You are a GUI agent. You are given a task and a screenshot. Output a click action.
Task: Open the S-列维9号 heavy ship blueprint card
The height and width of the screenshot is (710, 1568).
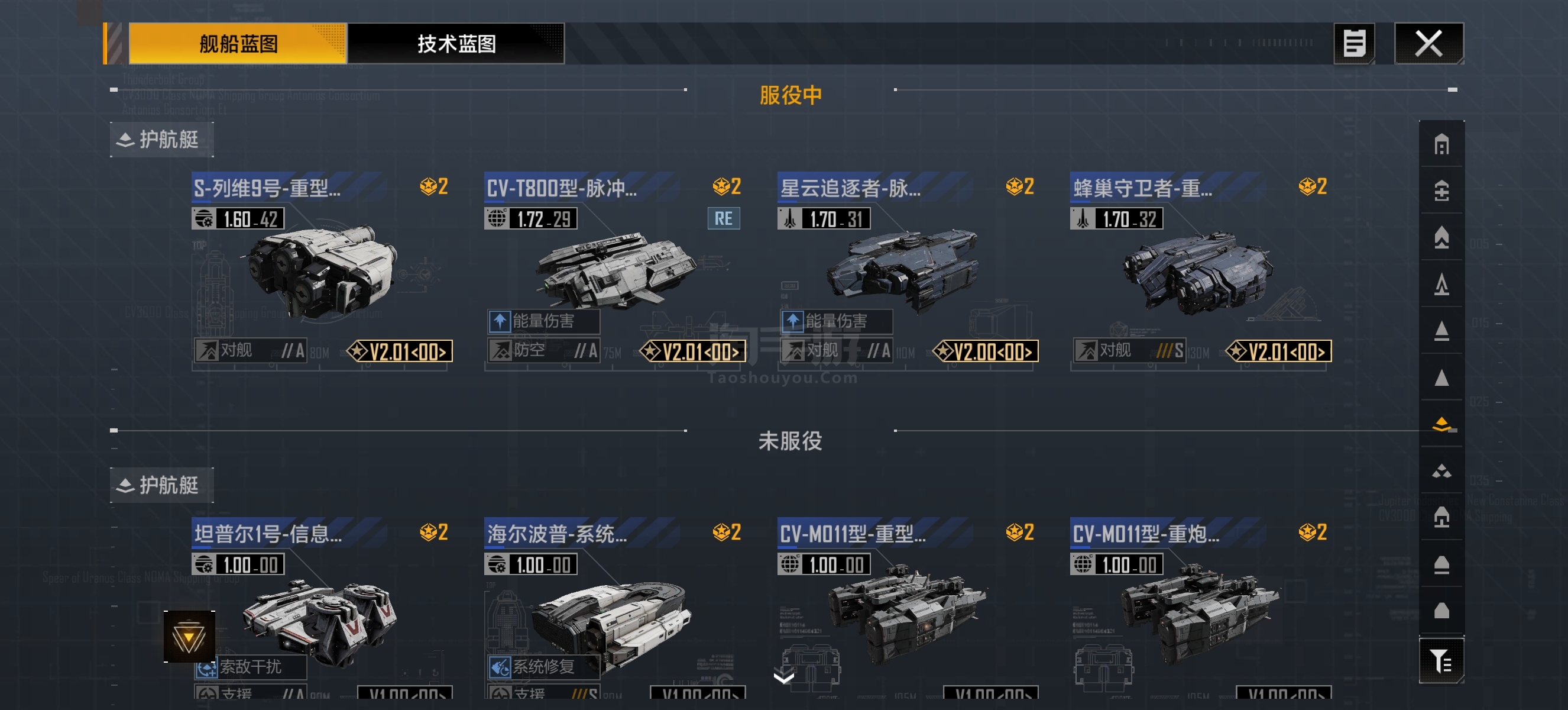(322, 270)
